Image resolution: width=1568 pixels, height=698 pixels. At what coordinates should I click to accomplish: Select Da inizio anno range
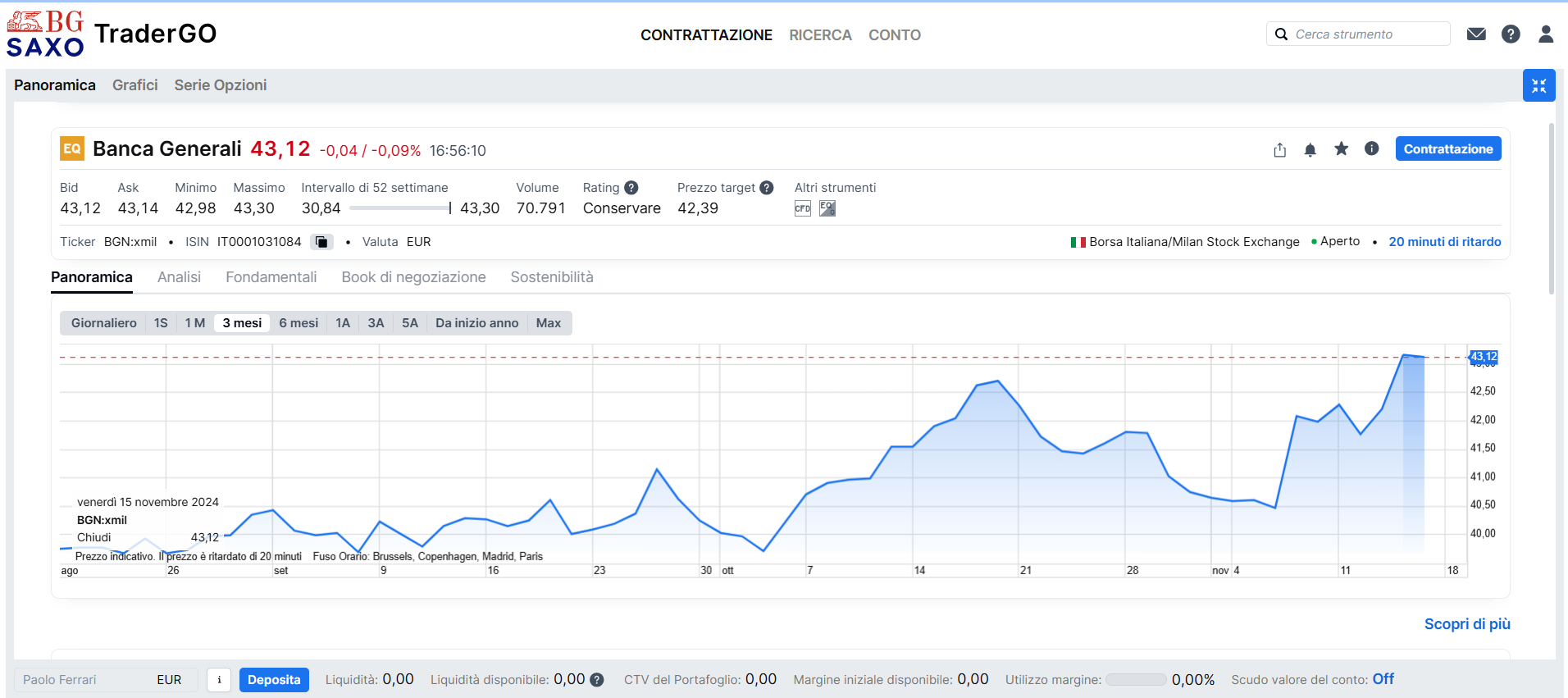[x=477, y=323]
